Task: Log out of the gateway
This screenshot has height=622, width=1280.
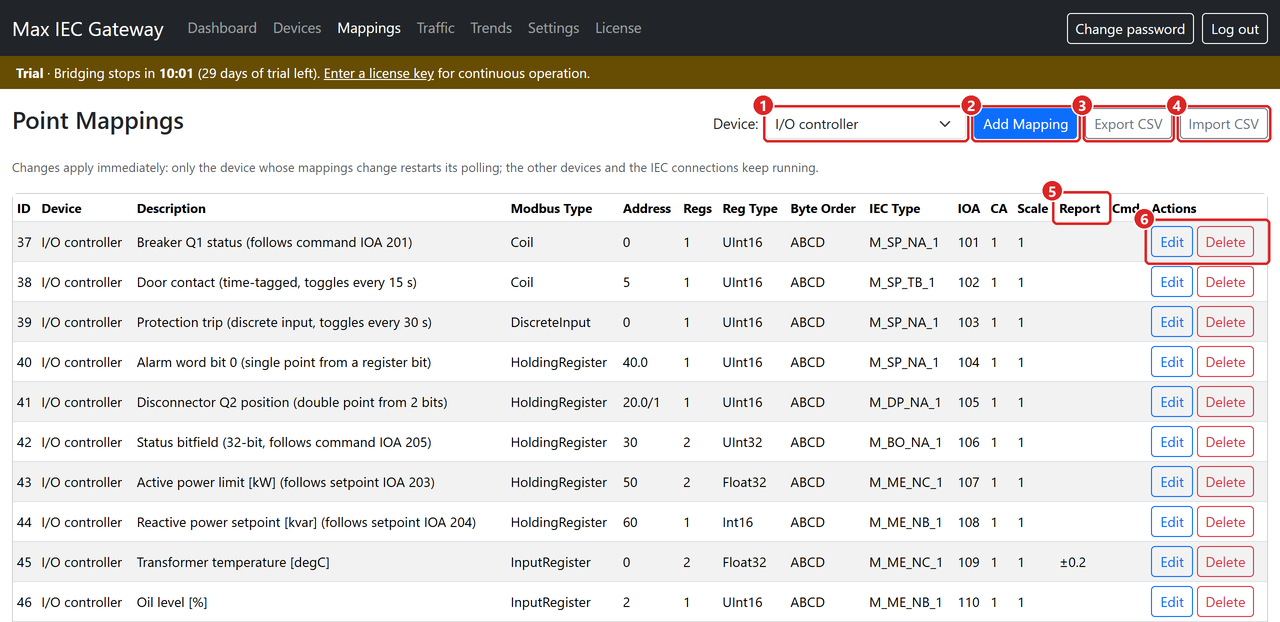Action: tap(1235, 29)
